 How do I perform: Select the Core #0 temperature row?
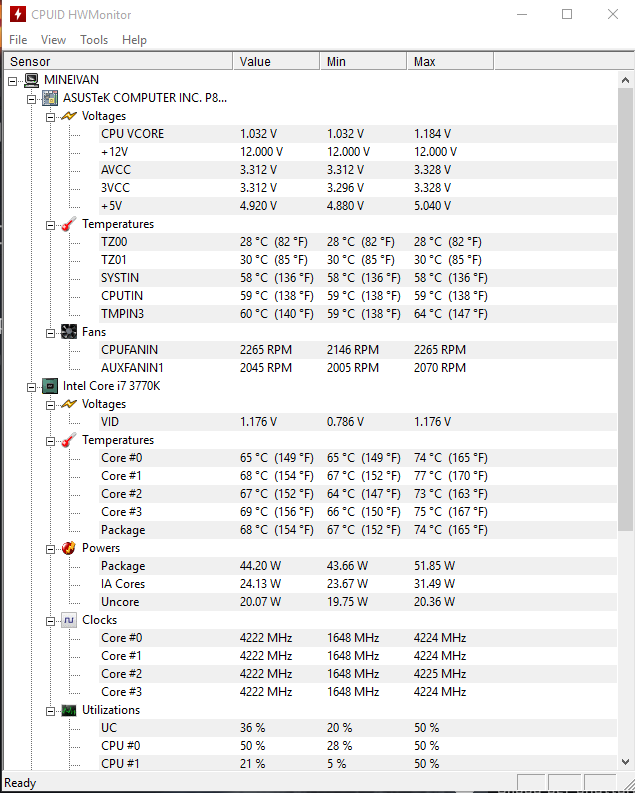[x=358, y=458]
